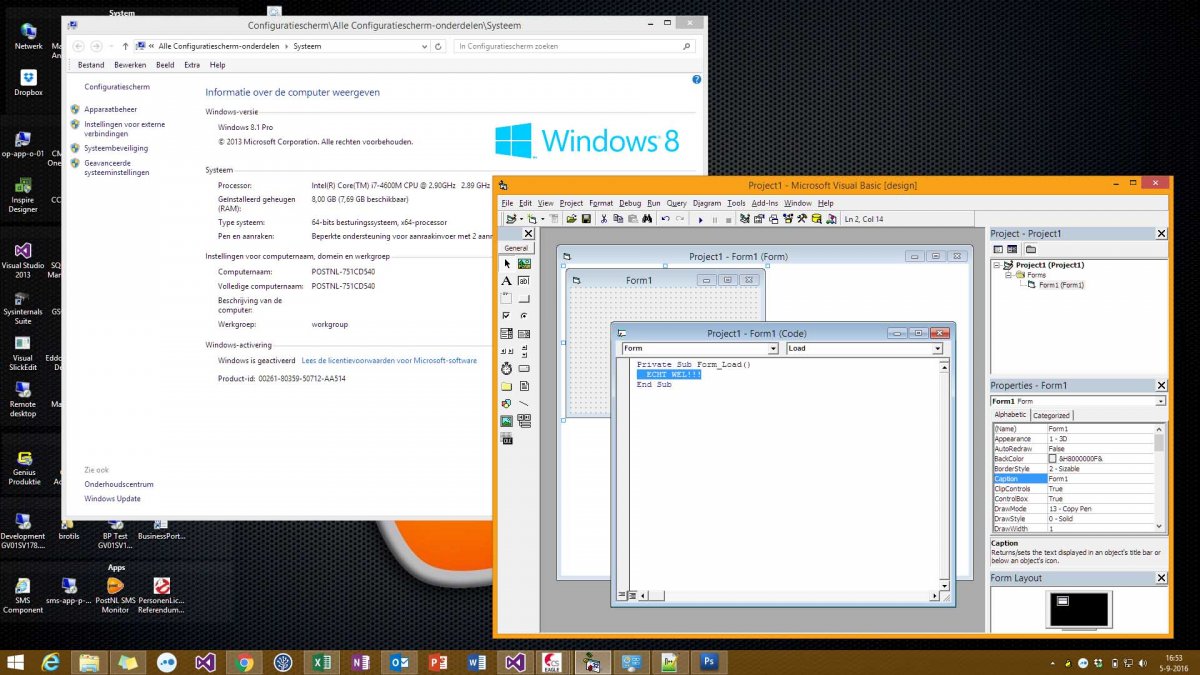1200x675 pixels.
Task: Open the Systeembeveiliging link
Action: [116, 148]
